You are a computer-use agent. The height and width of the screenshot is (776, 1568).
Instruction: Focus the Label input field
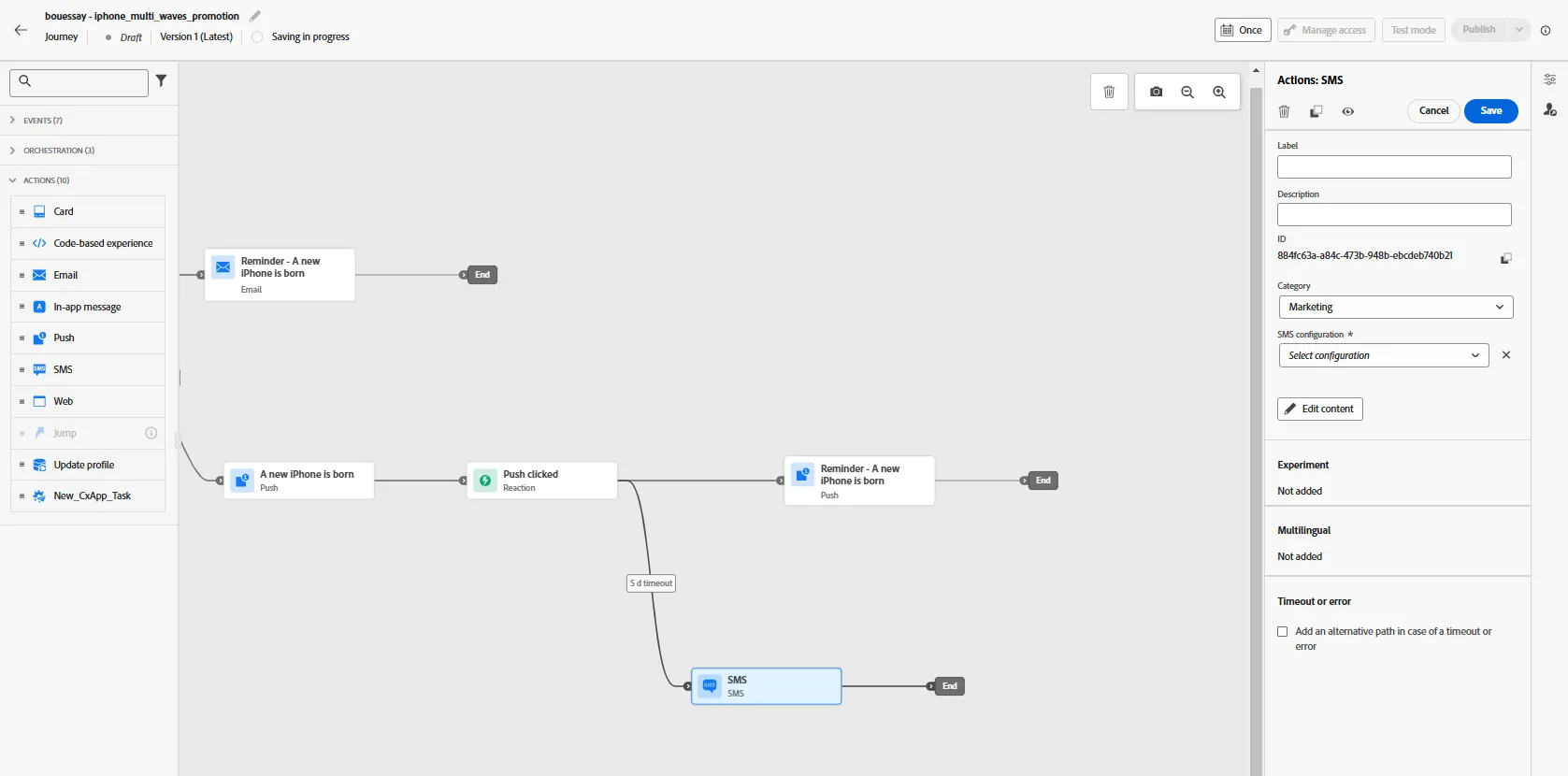1394,166
